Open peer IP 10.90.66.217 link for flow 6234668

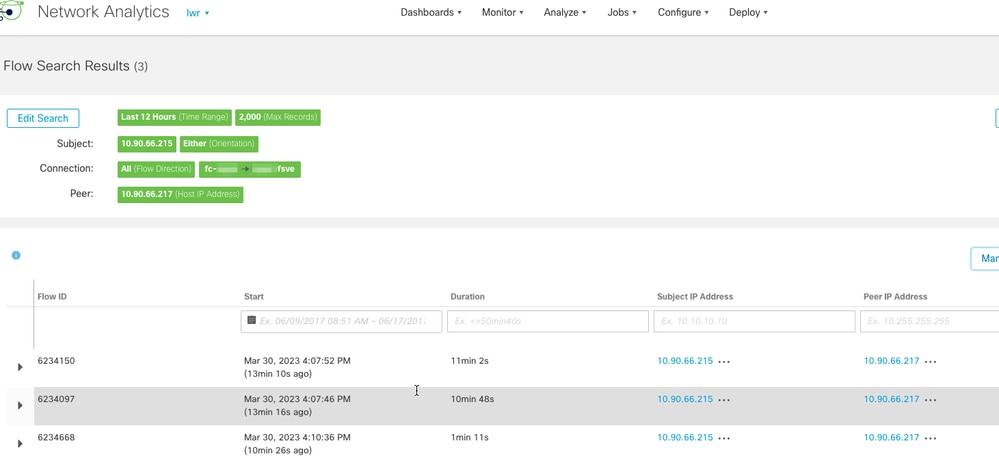click(x=891, y=438)
